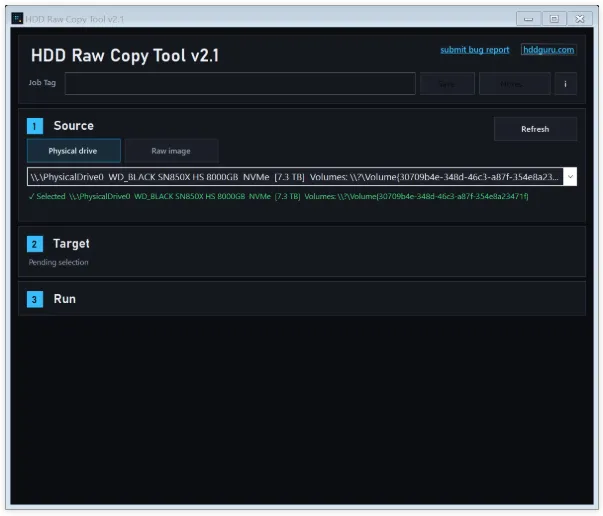Click the 'HDD Raw Copy Tool v2.1' heading
The image size is (603, 516).
[125, 56]
